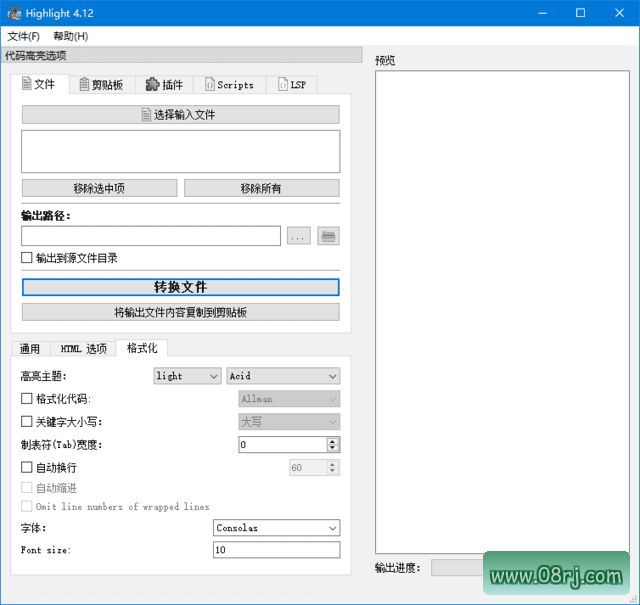Click the 输出路径 label
This screenshot has width=640, height=605.
(46, 216)
